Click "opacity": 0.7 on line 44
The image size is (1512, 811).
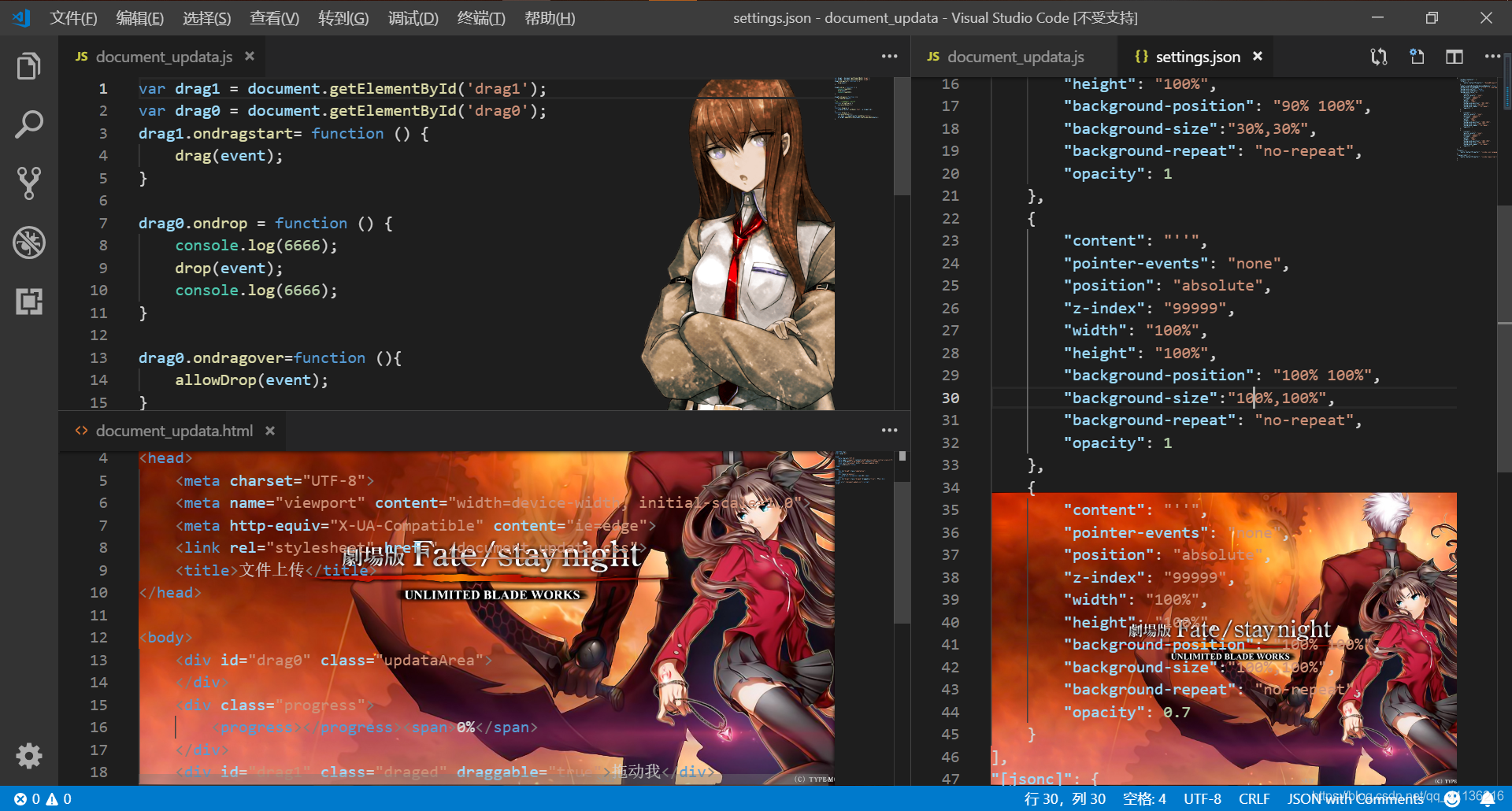pos(1127,712)
